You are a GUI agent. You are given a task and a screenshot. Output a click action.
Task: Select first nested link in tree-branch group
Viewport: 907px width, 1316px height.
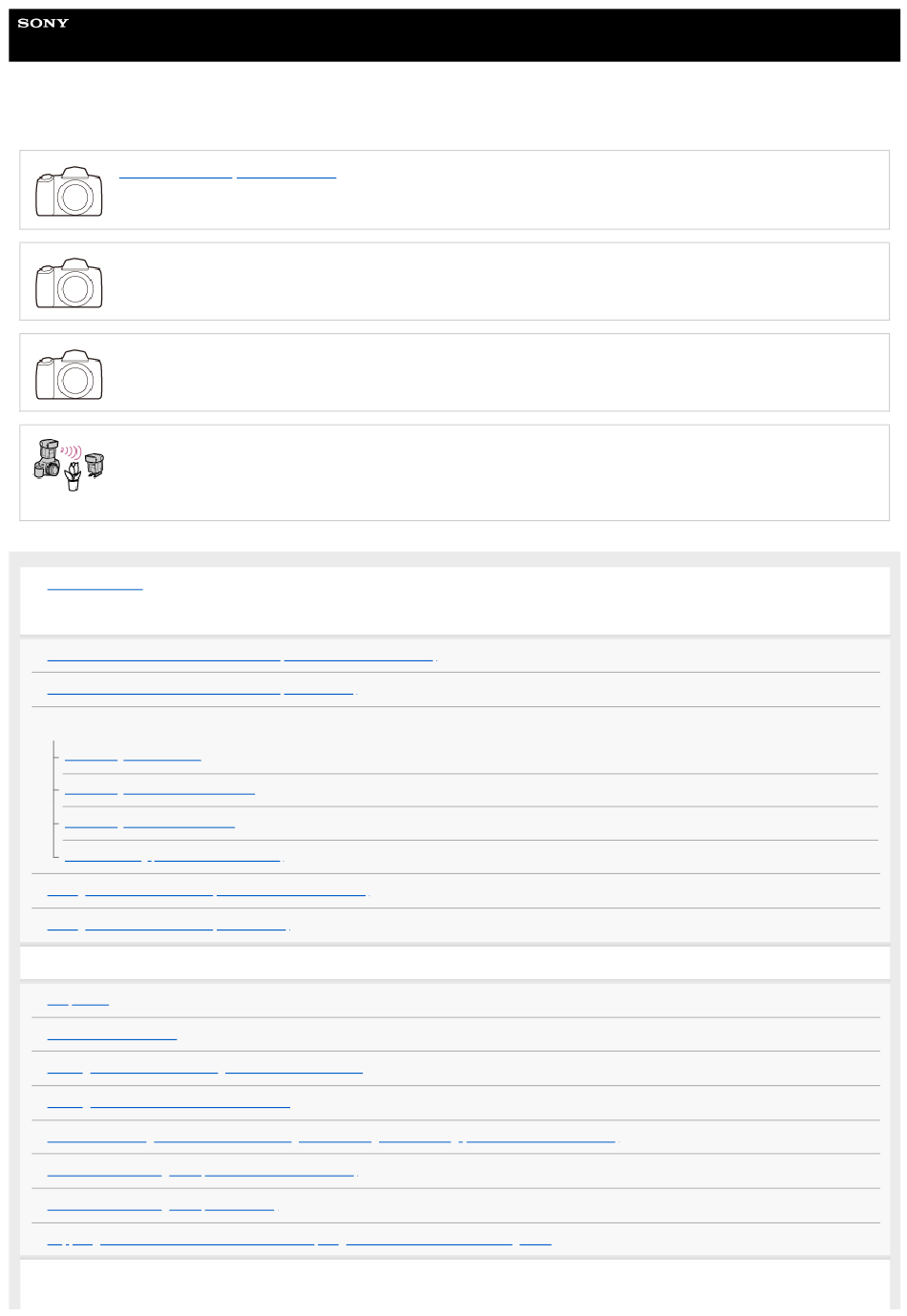[133, 758]
